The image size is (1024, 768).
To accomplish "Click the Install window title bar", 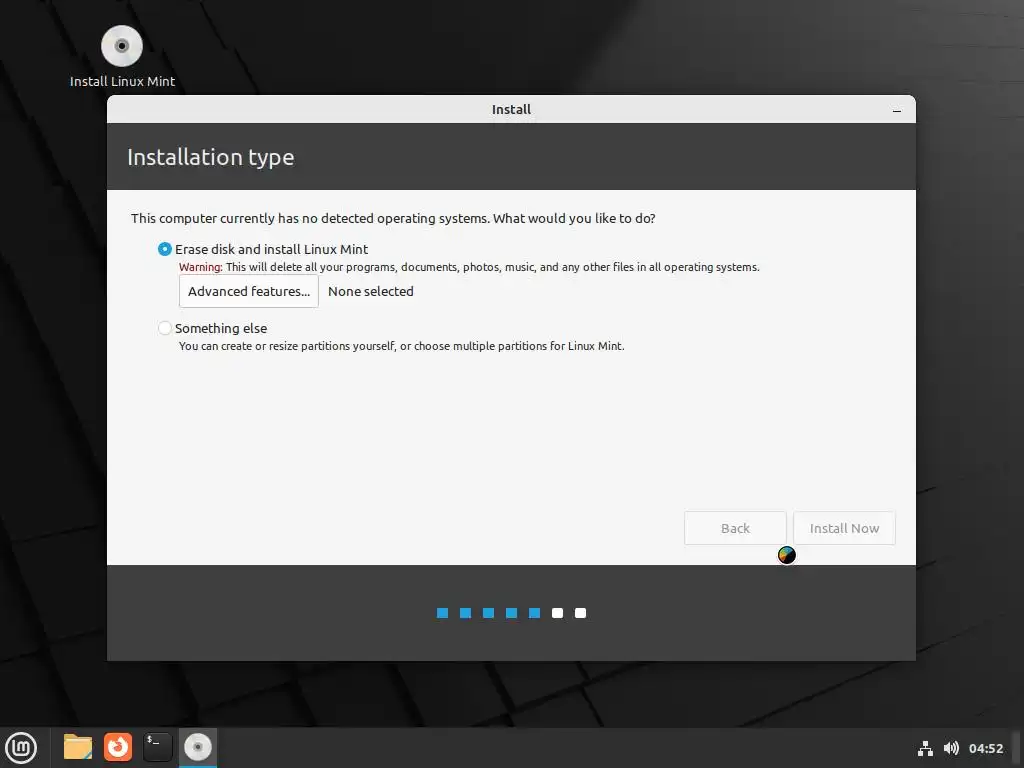I will click(x=511, y=109).
